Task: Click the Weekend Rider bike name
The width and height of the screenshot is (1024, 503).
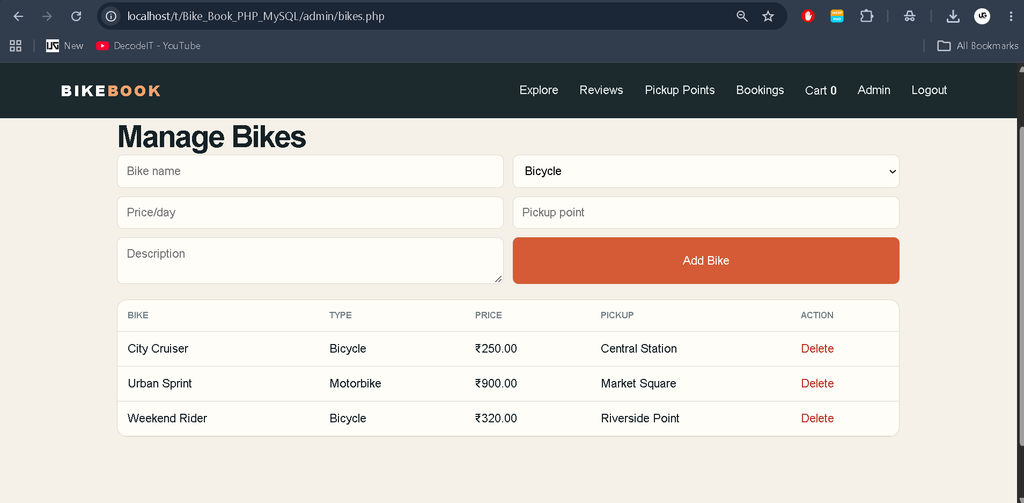Action: click(167, 418)
